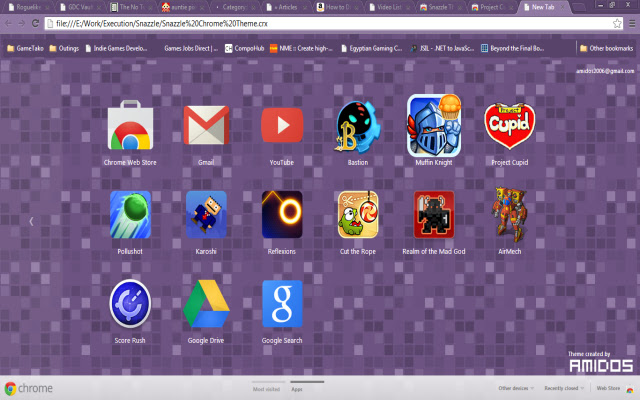The width and height of the screenshot is (640, 400).
Task: Switch to The No Tw tab
Action: tap(131, 7)
